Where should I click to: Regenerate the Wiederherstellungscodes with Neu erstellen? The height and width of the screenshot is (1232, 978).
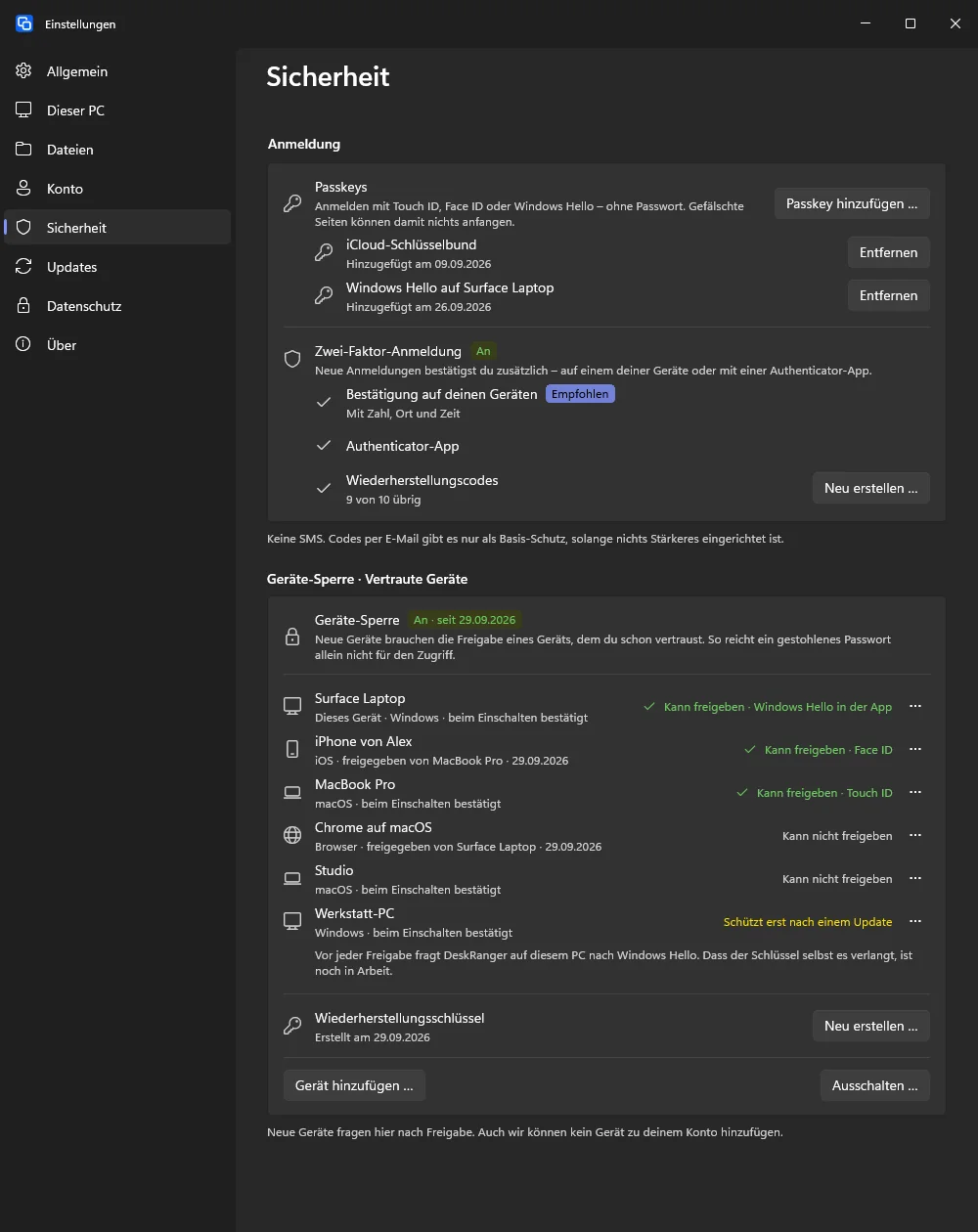pos(871,488)
